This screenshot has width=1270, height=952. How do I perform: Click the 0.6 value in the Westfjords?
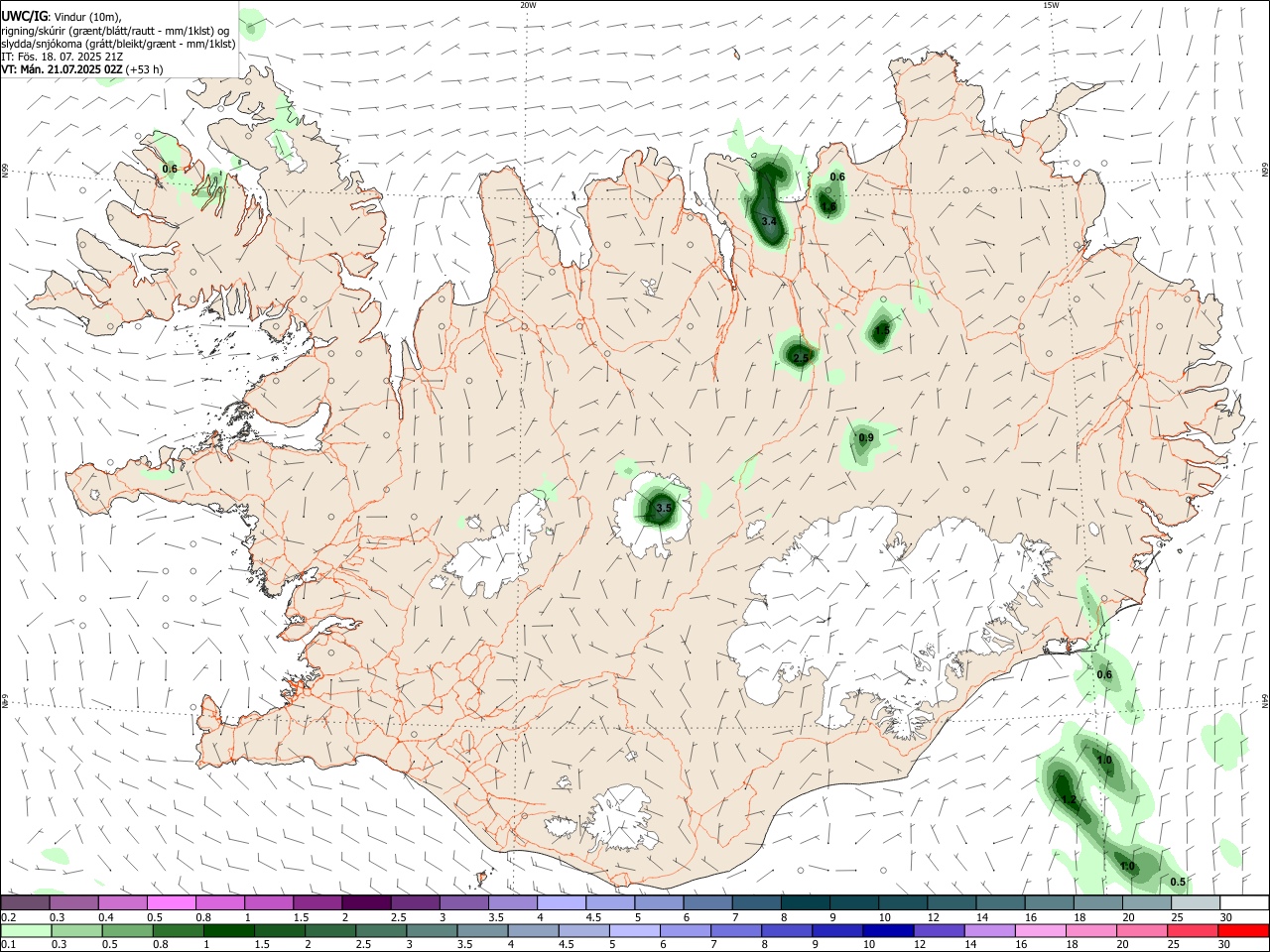point(170,169)
